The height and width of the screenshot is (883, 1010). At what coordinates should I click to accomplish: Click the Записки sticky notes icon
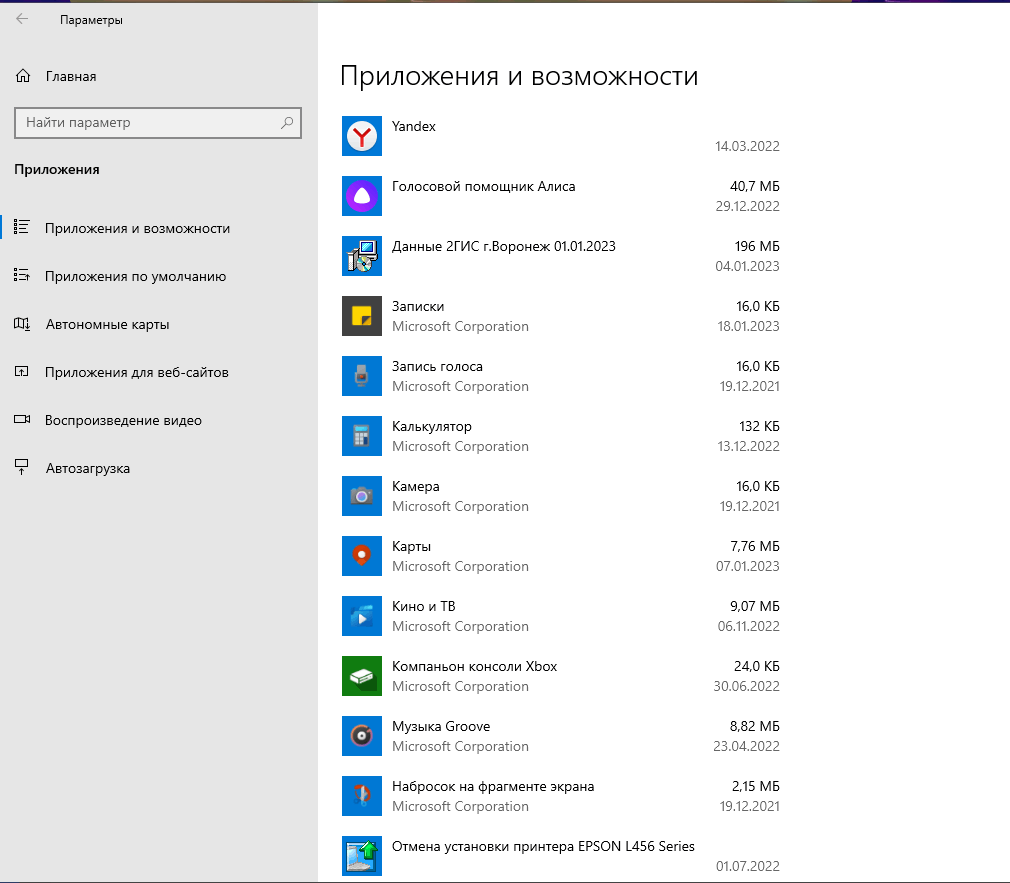[361, 316]
